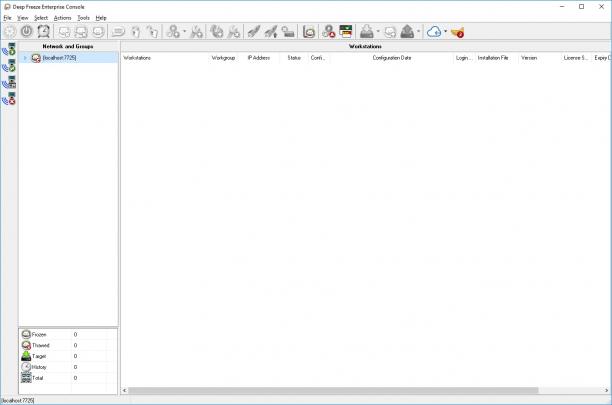Click the third sidebar connection icon
Viewport: 612px width, 405px height.
click(9, 82)
